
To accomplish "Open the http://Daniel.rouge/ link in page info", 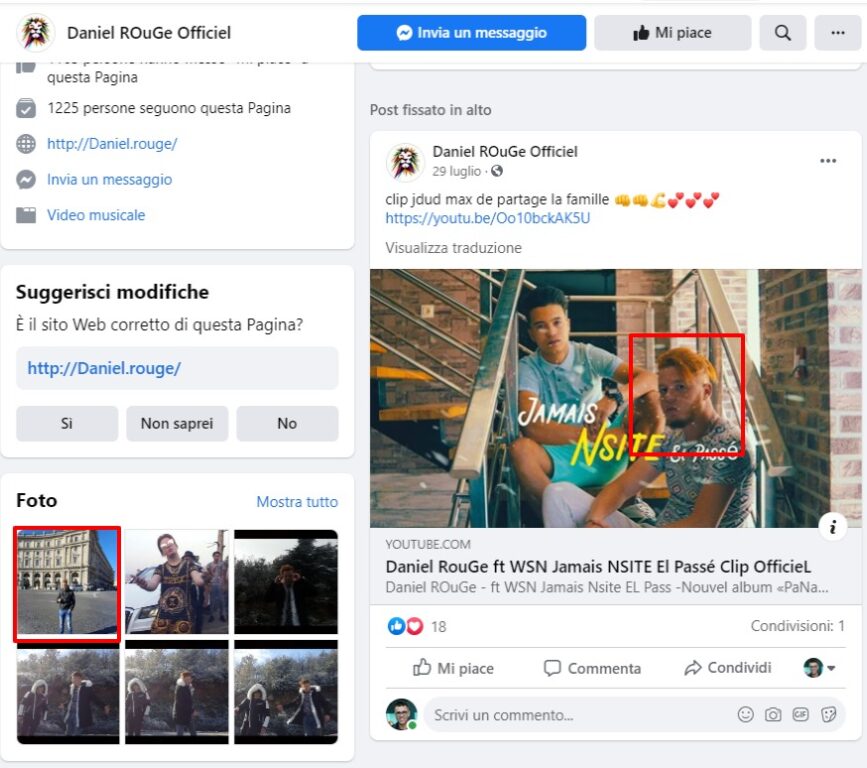I will point(112,144).
